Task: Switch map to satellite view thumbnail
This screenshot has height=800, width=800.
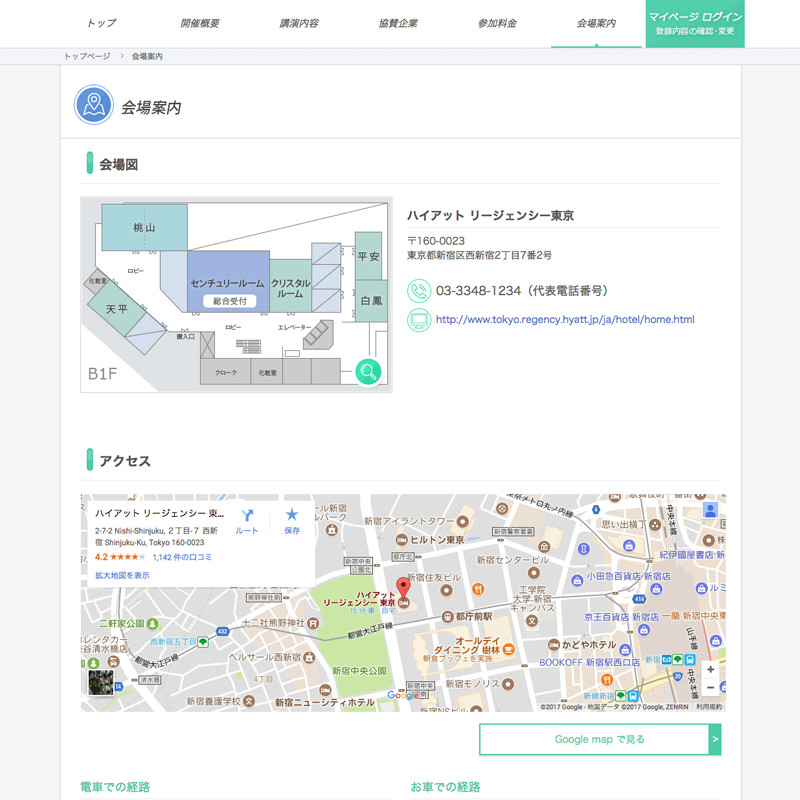Action: 101,682
